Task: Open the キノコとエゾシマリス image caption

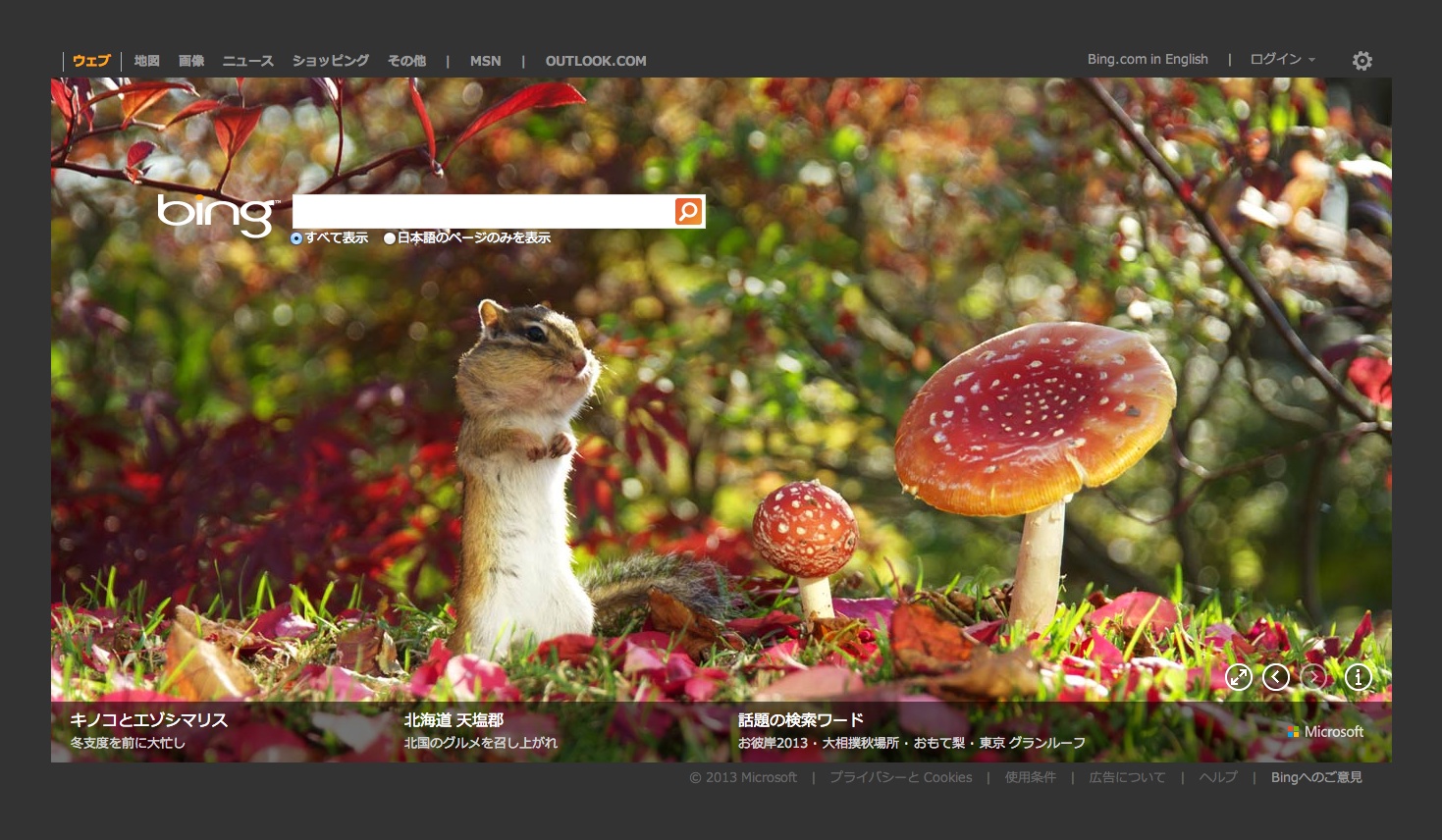Action: tap(148, 720)
